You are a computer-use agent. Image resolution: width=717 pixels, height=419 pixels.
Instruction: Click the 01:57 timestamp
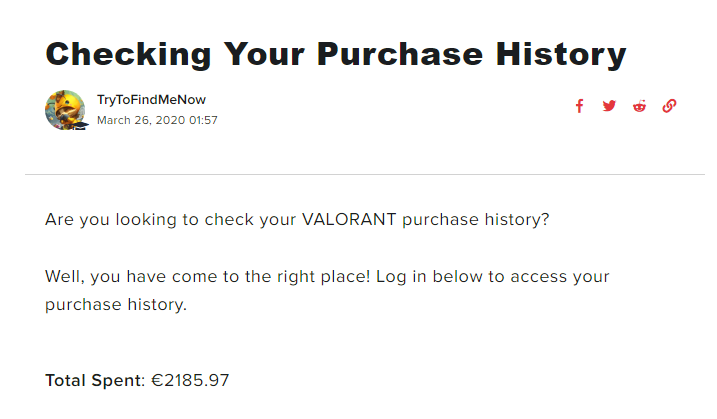pyautogui.click(x=203, y=120)
